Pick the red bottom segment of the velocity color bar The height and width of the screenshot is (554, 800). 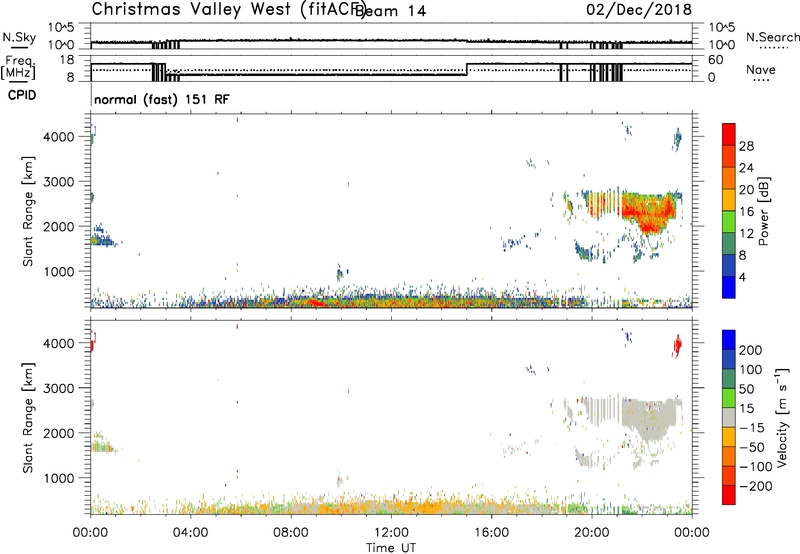point(729,495)
